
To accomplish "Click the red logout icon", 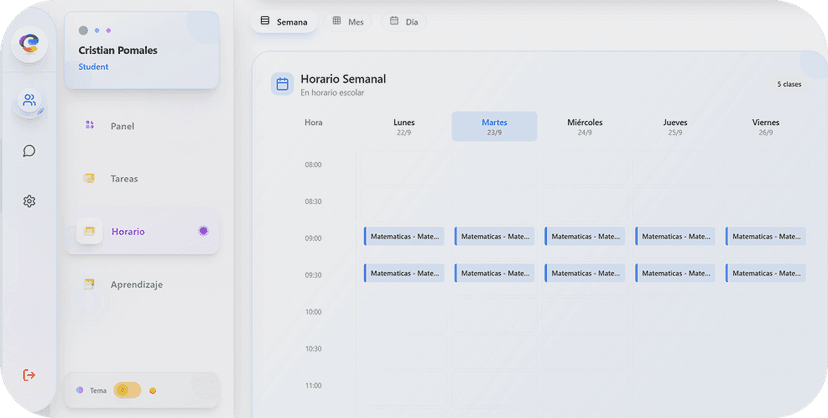I will [x=29, y=375].
